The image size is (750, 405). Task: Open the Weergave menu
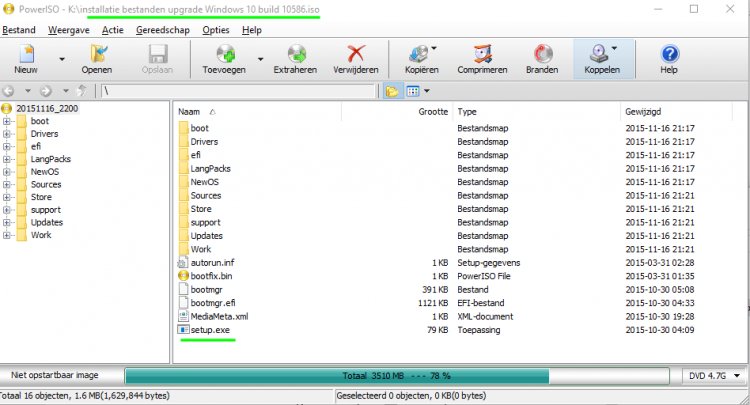(x=68, y=31)
